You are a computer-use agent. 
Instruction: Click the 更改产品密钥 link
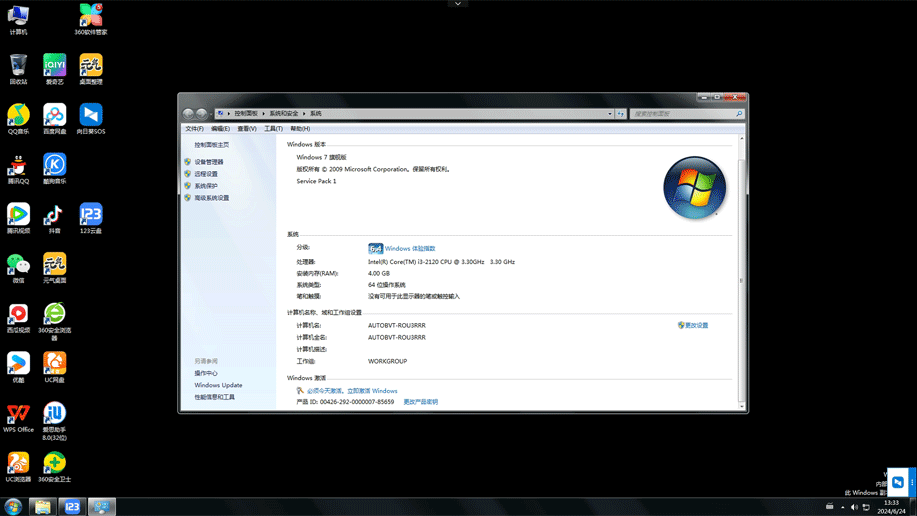click(420, 402)
